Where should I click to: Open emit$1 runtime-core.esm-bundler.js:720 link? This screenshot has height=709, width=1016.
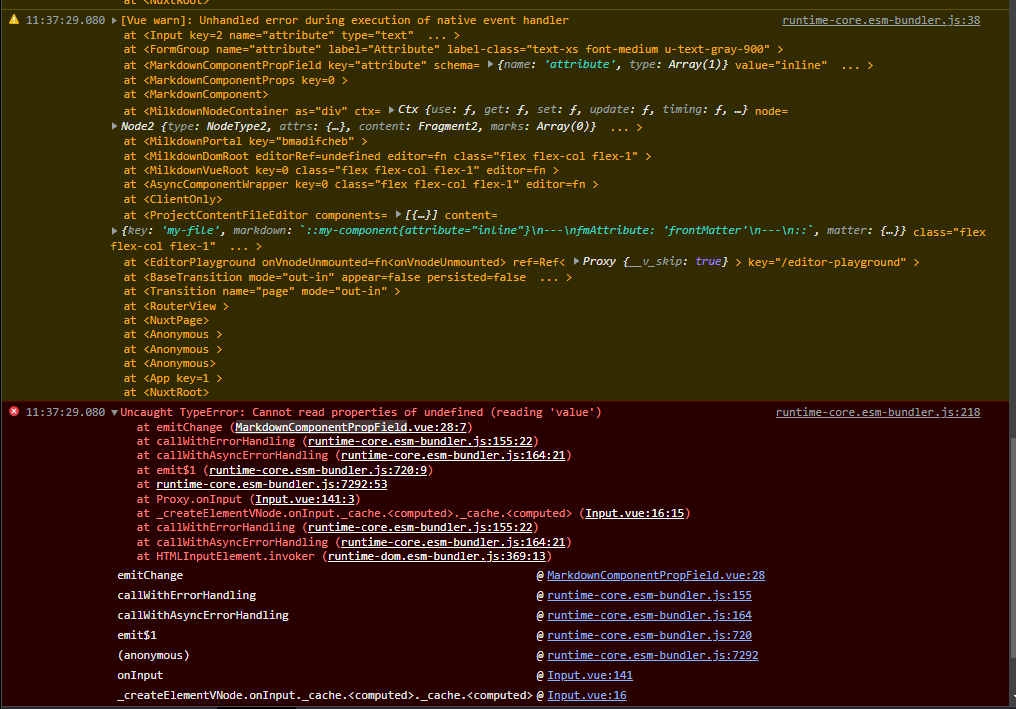pos(649,635)
